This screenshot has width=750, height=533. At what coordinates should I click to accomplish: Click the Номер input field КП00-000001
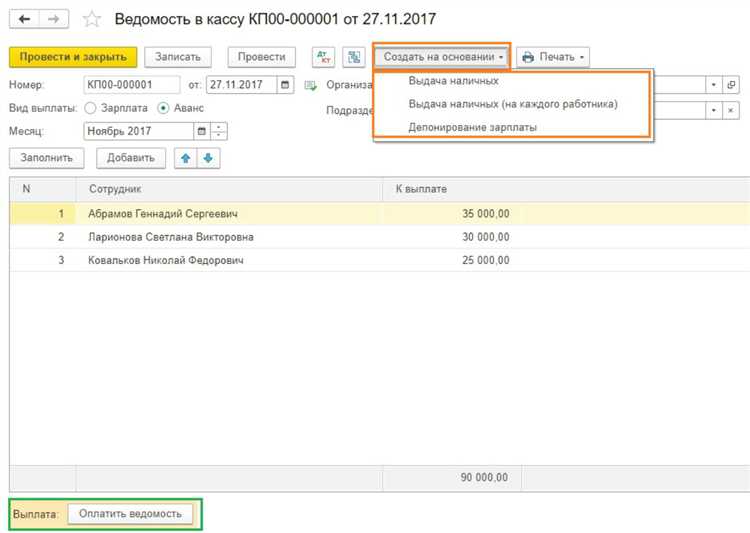click(x=132, y=85)
